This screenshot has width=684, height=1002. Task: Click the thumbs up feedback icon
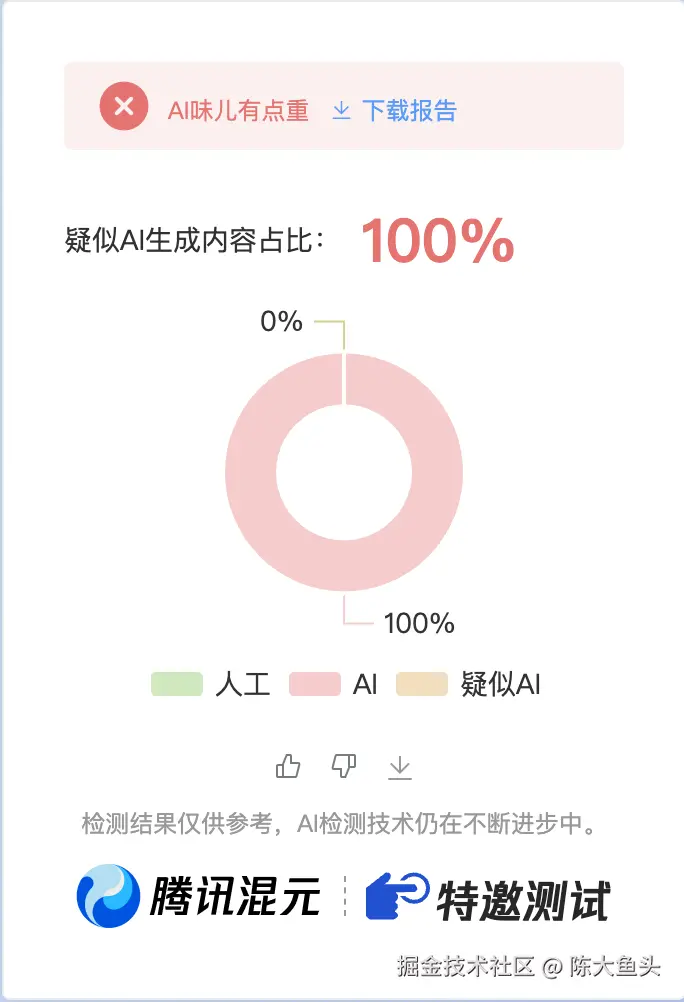click(288, 766)
